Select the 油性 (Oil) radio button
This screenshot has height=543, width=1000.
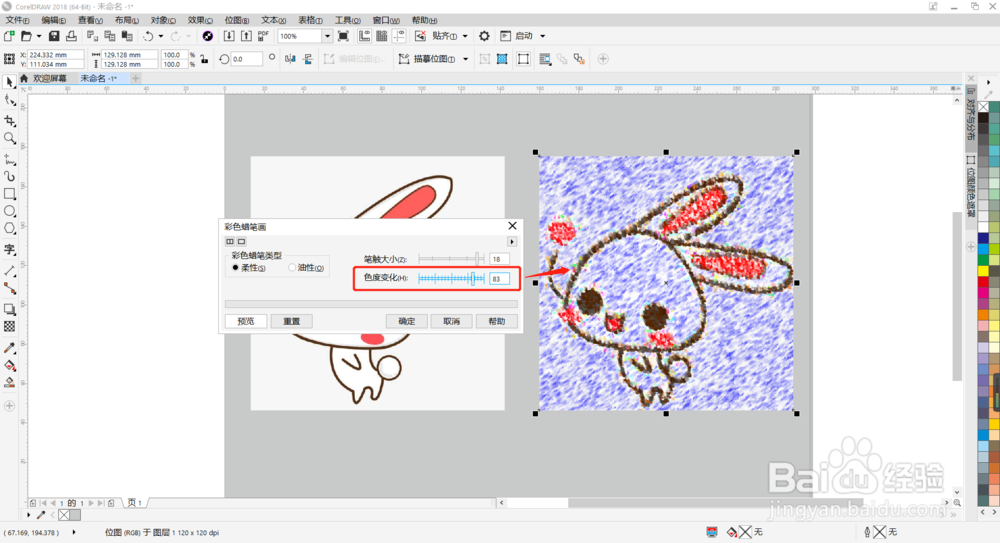click(292, 267)
